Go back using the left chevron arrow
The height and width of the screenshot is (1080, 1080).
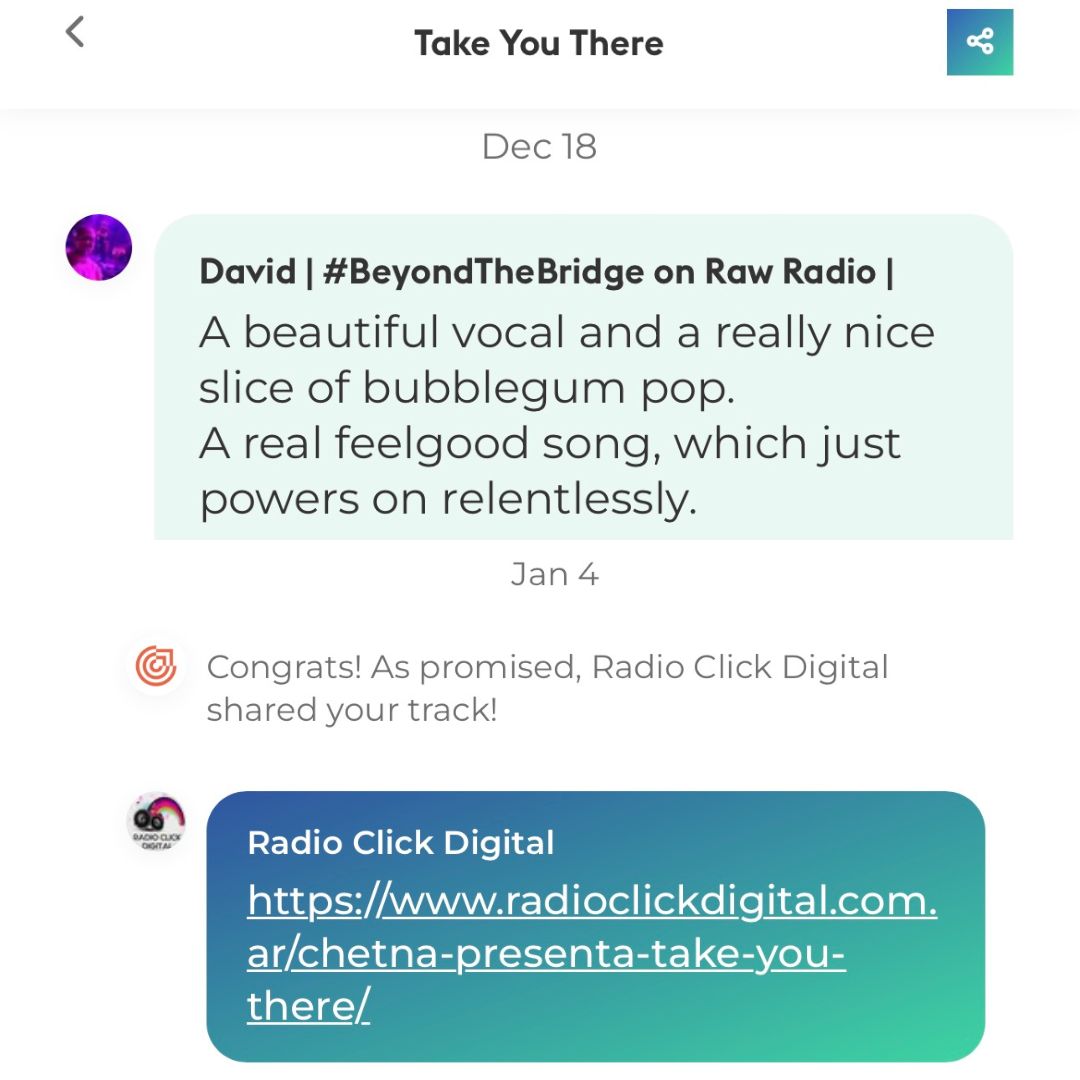pyautogui.click(x=75, y=32)
